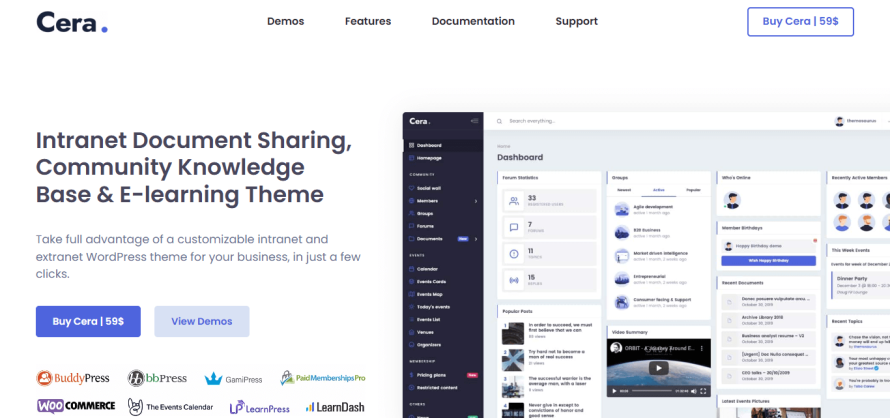Open the Features menu item
Image resolution: width=890 pixels, height=418 pixels.
coord(368,21)
